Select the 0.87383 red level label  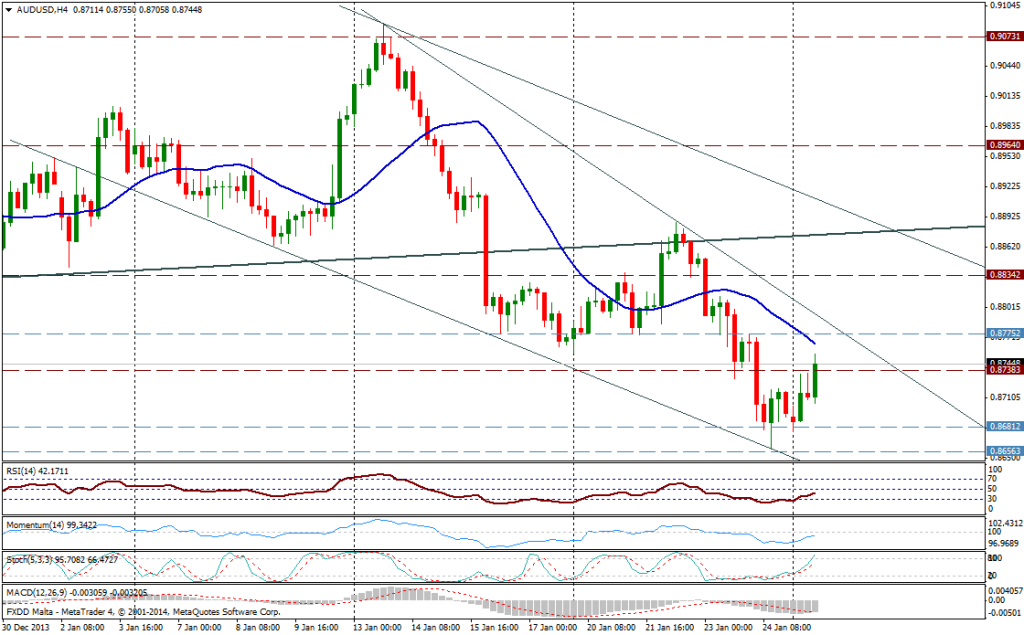coord(1003,371)
